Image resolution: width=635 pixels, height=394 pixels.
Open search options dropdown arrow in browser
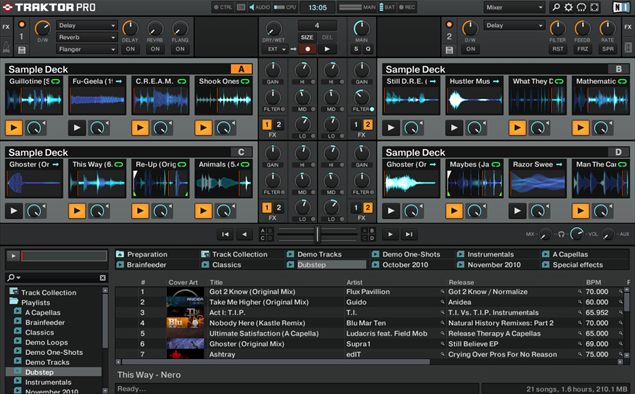click(x=19, y=278)
